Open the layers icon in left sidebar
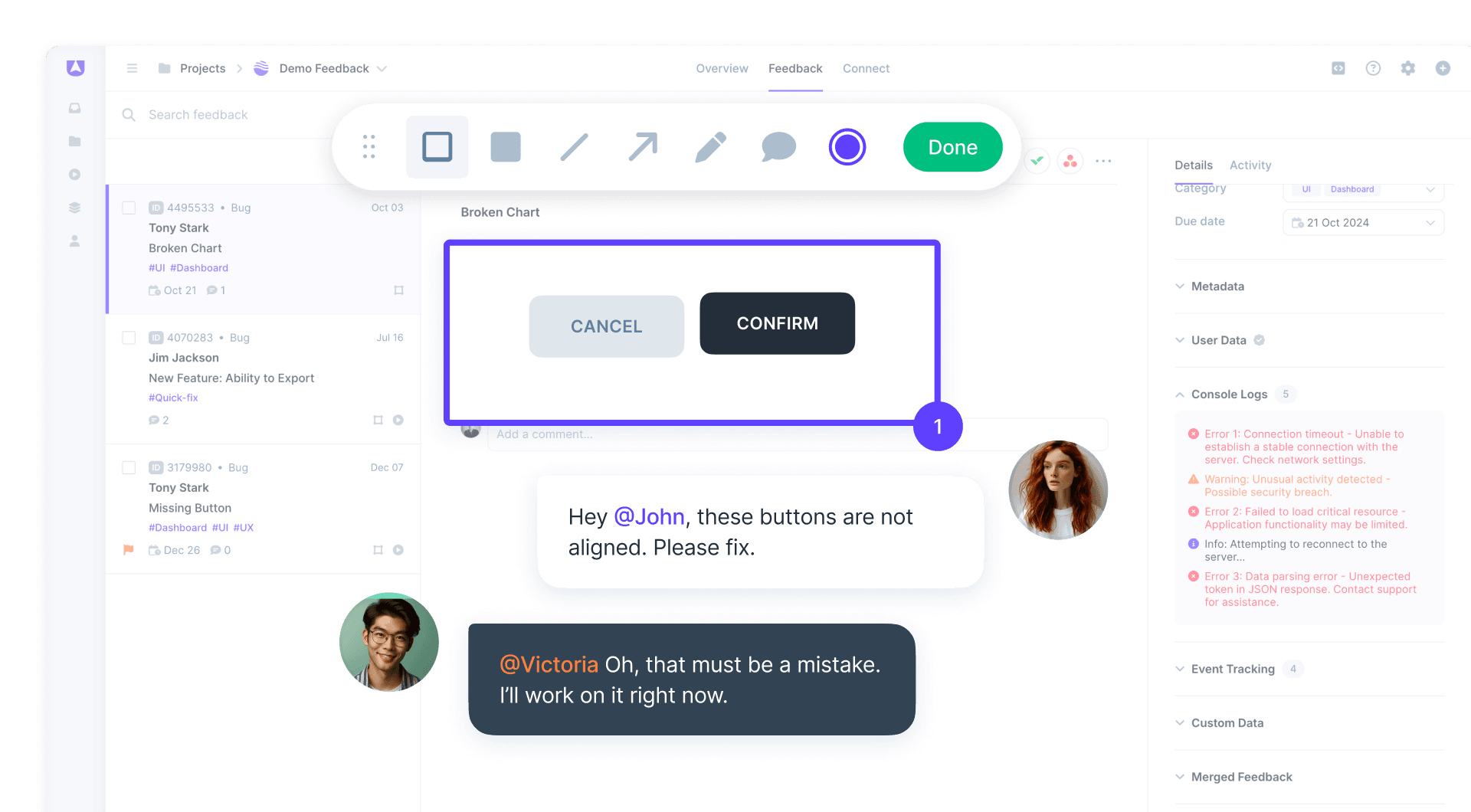This screenshot has width=1471, height=812. (x=74, y=207)
